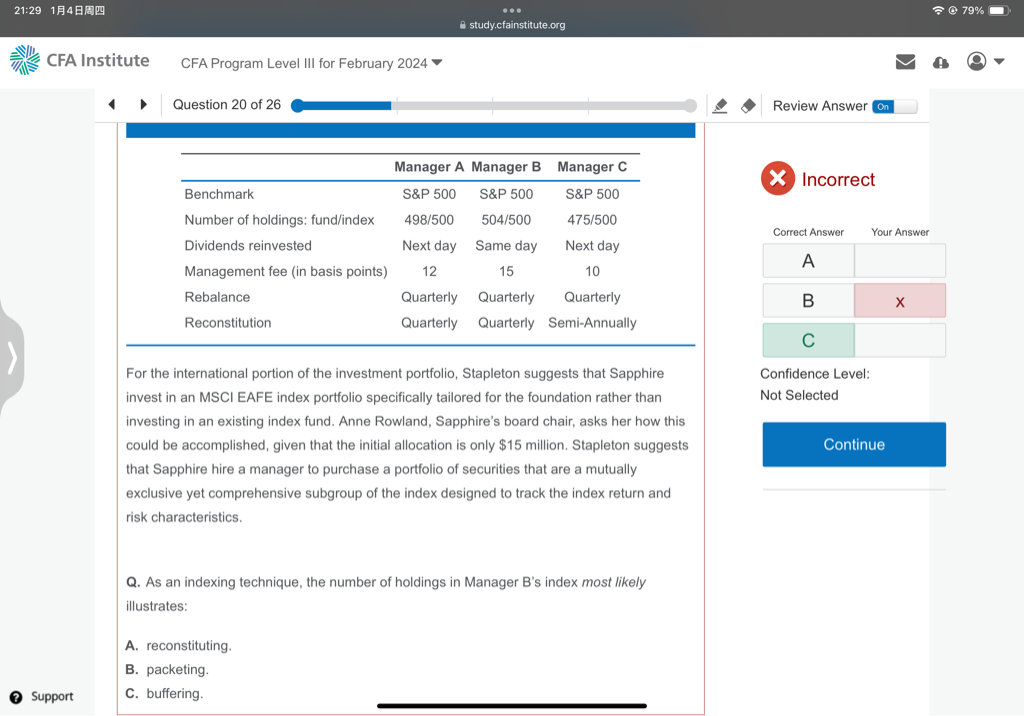
Task: Click Your Answer B box marked x
Action: point(899,300)
